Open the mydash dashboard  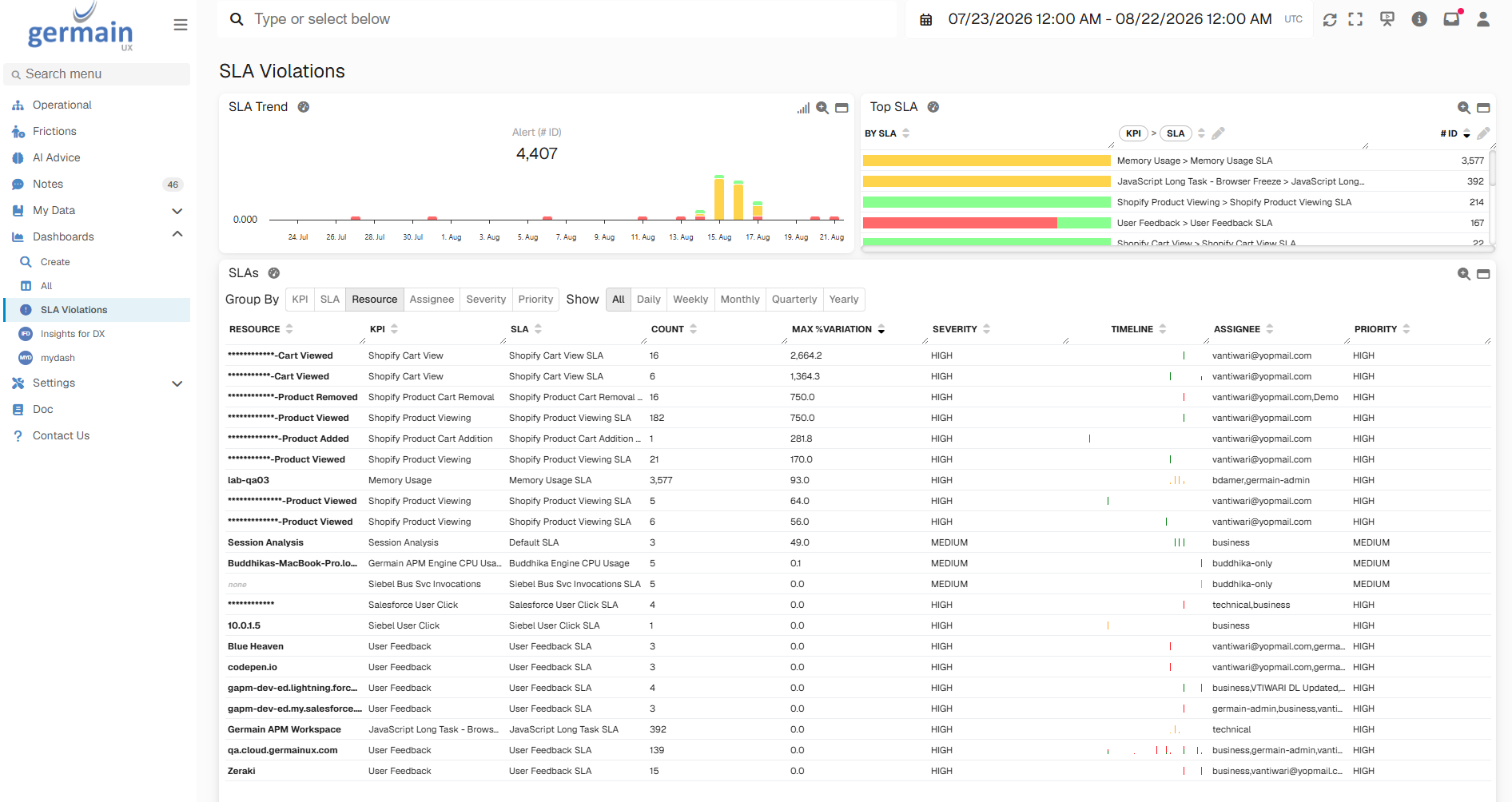[58, 358]
